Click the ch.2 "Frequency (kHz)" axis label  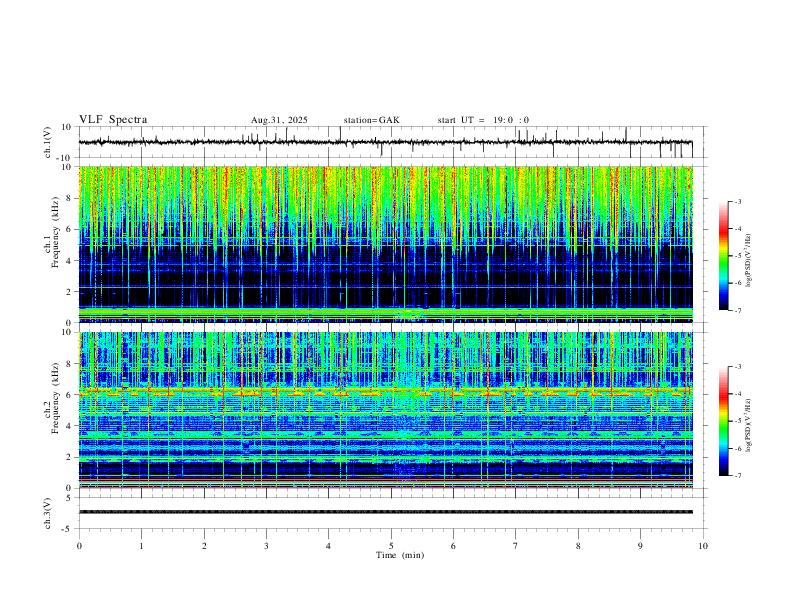tap(55, 398)
